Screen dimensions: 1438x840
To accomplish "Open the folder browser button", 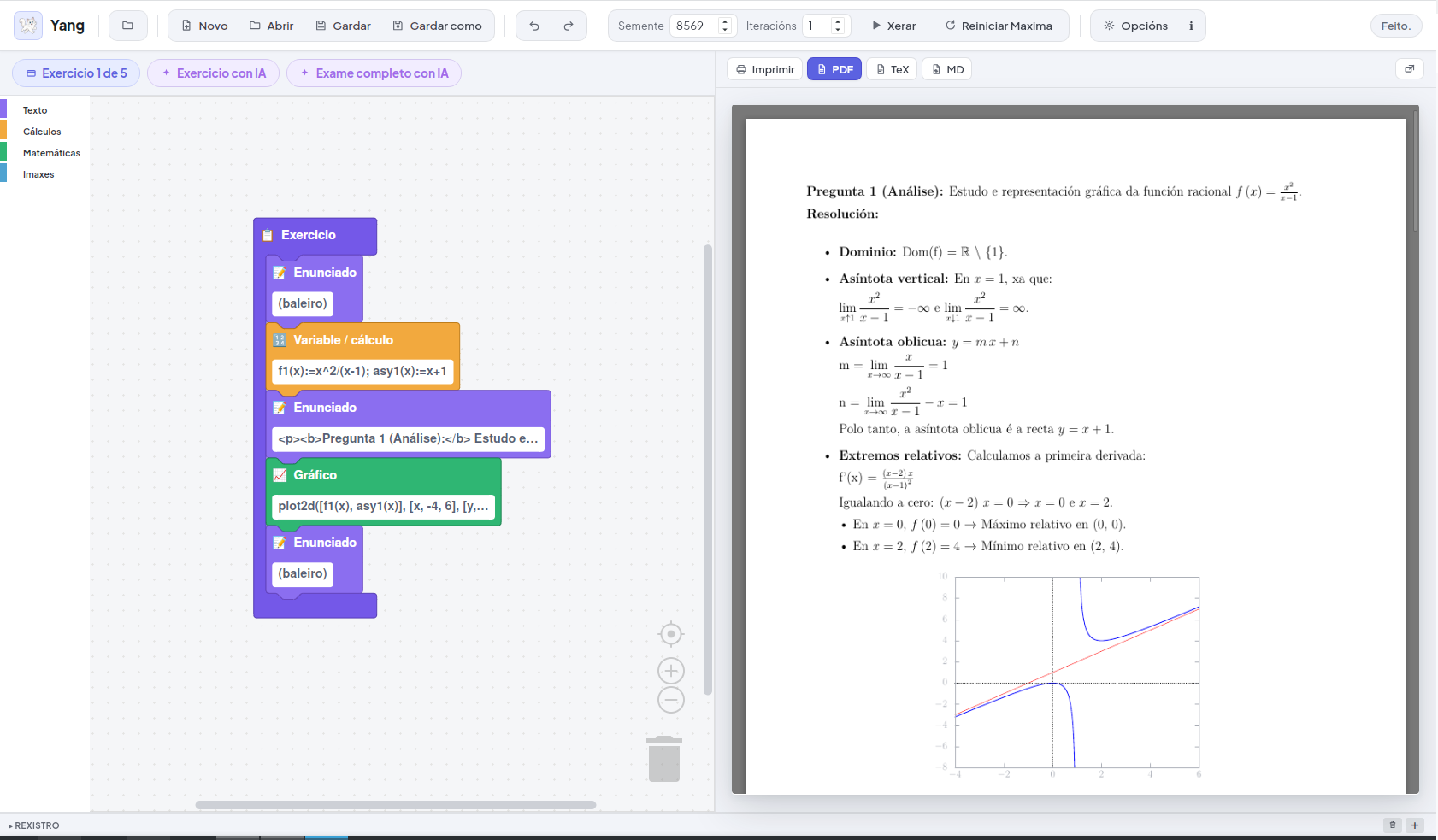I will (128, 26).
